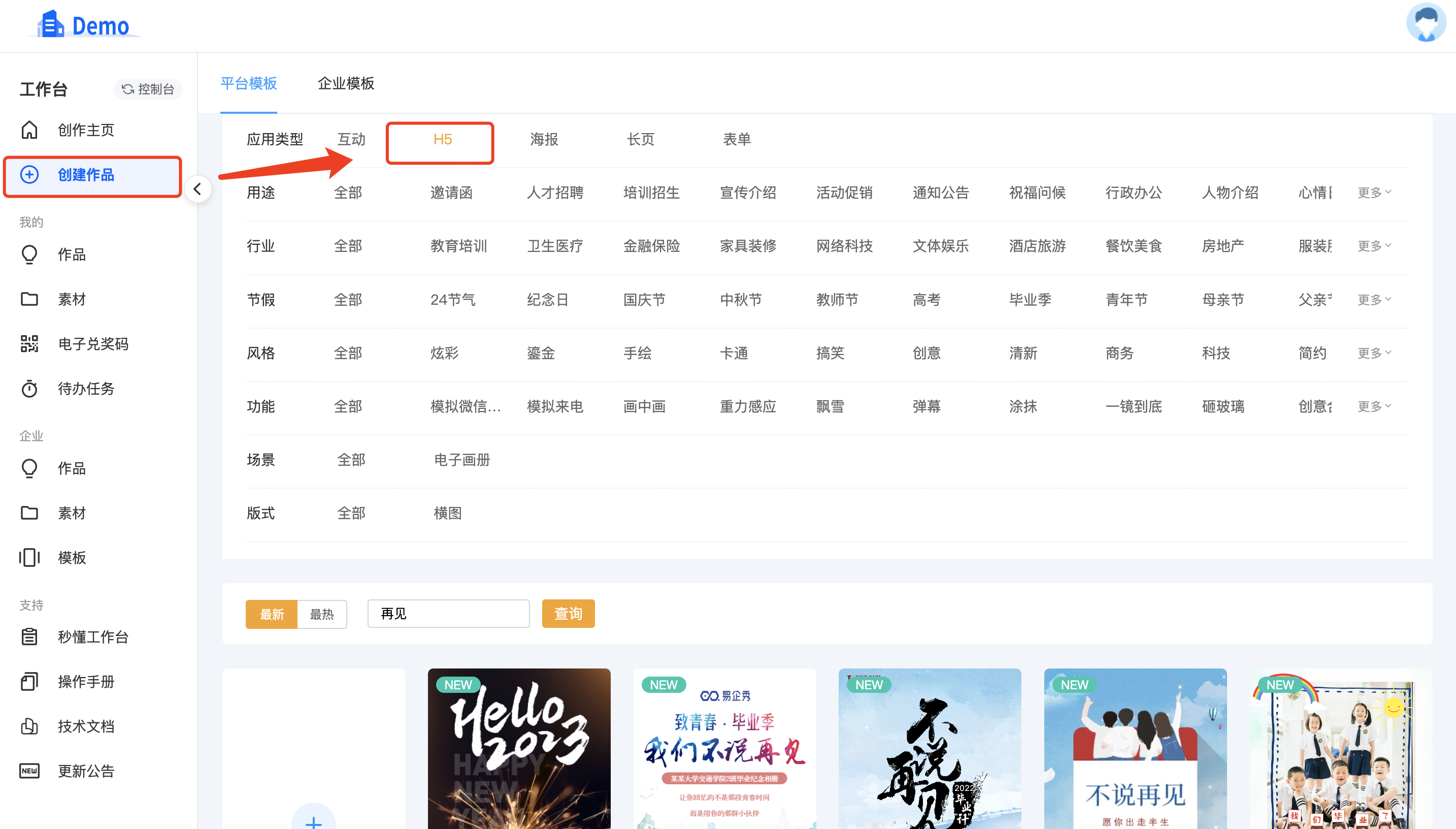Click the QR code icon for 电子兑奖码
Viewport: 1456px width, 829px height.
pos(29,344)
